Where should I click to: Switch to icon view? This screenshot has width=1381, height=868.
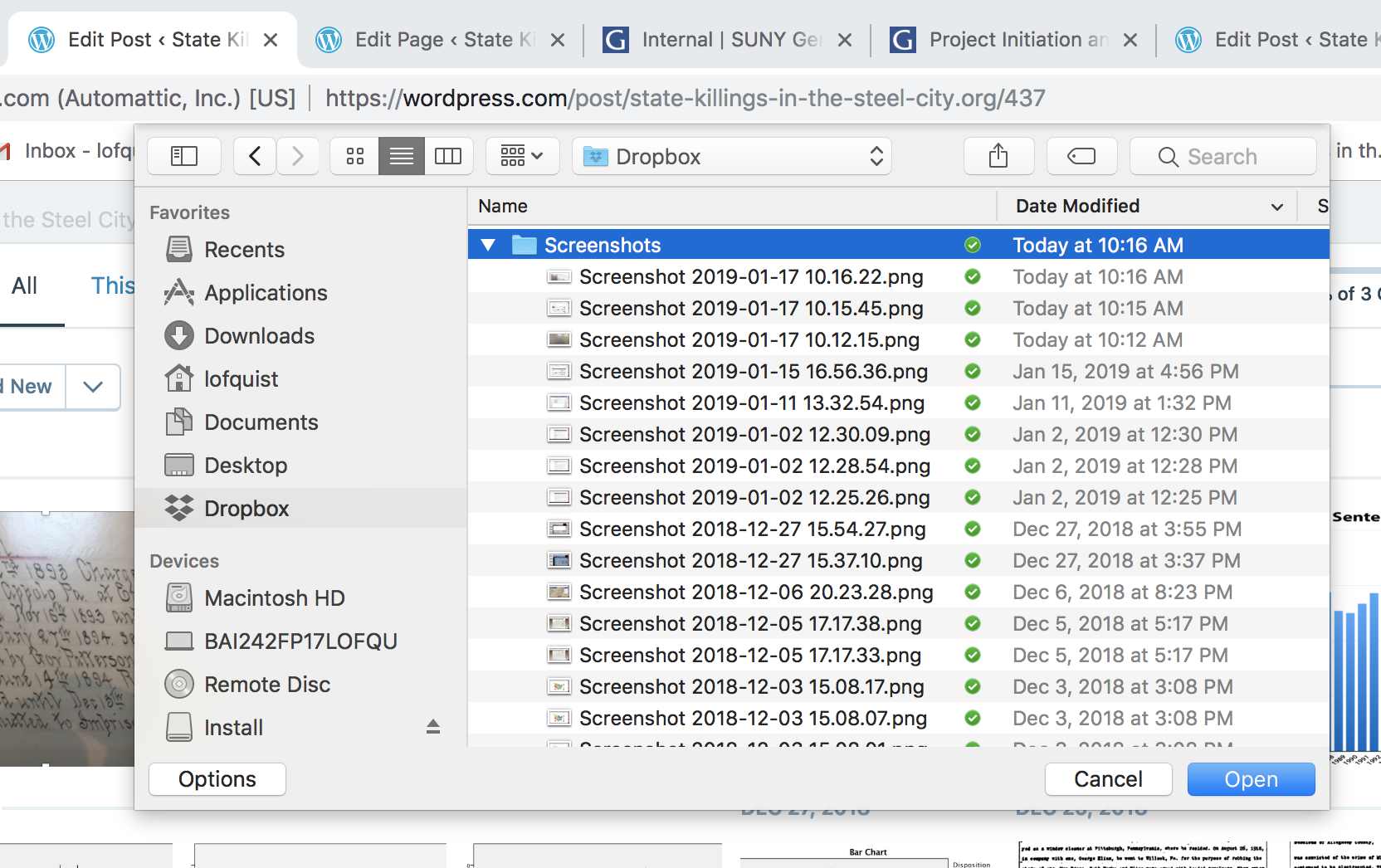coord(355,156)
